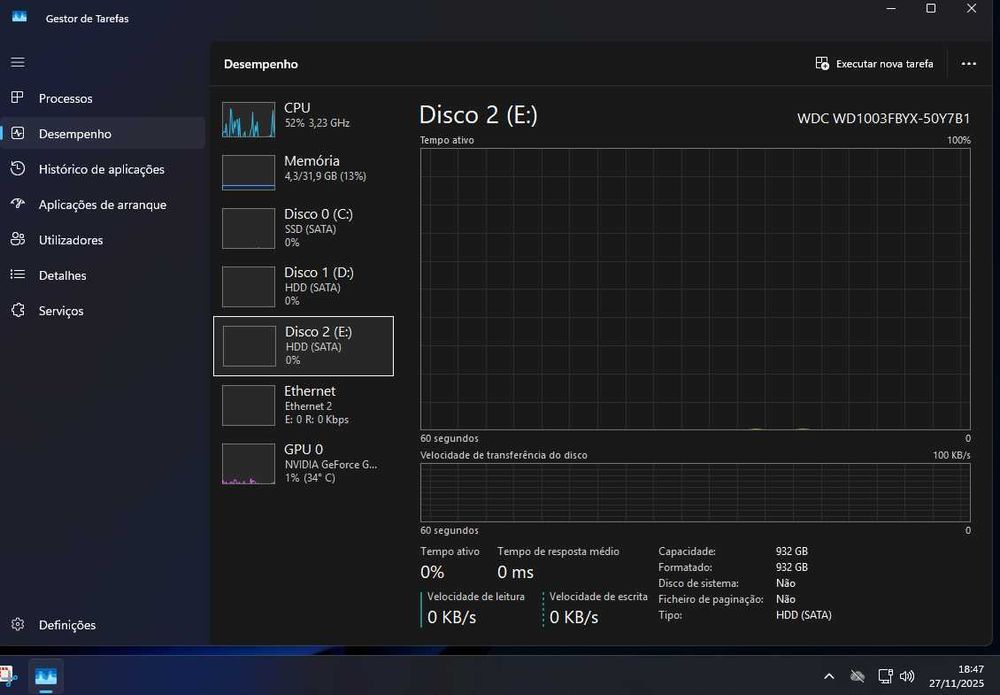Click Executar nova tarefa button
1000x695 pixels.
pyautogui.click(x=874, y=63)
